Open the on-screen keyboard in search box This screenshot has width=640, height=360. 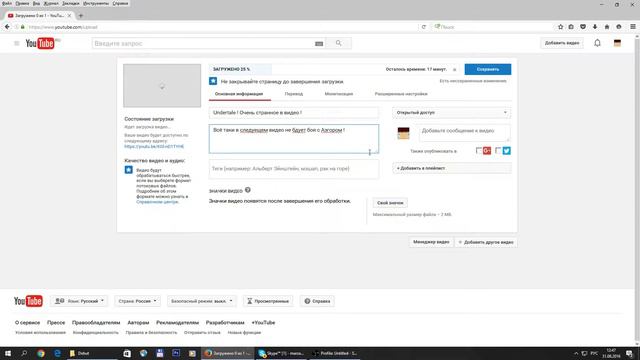pyautogui.click(x=319, y=44)
